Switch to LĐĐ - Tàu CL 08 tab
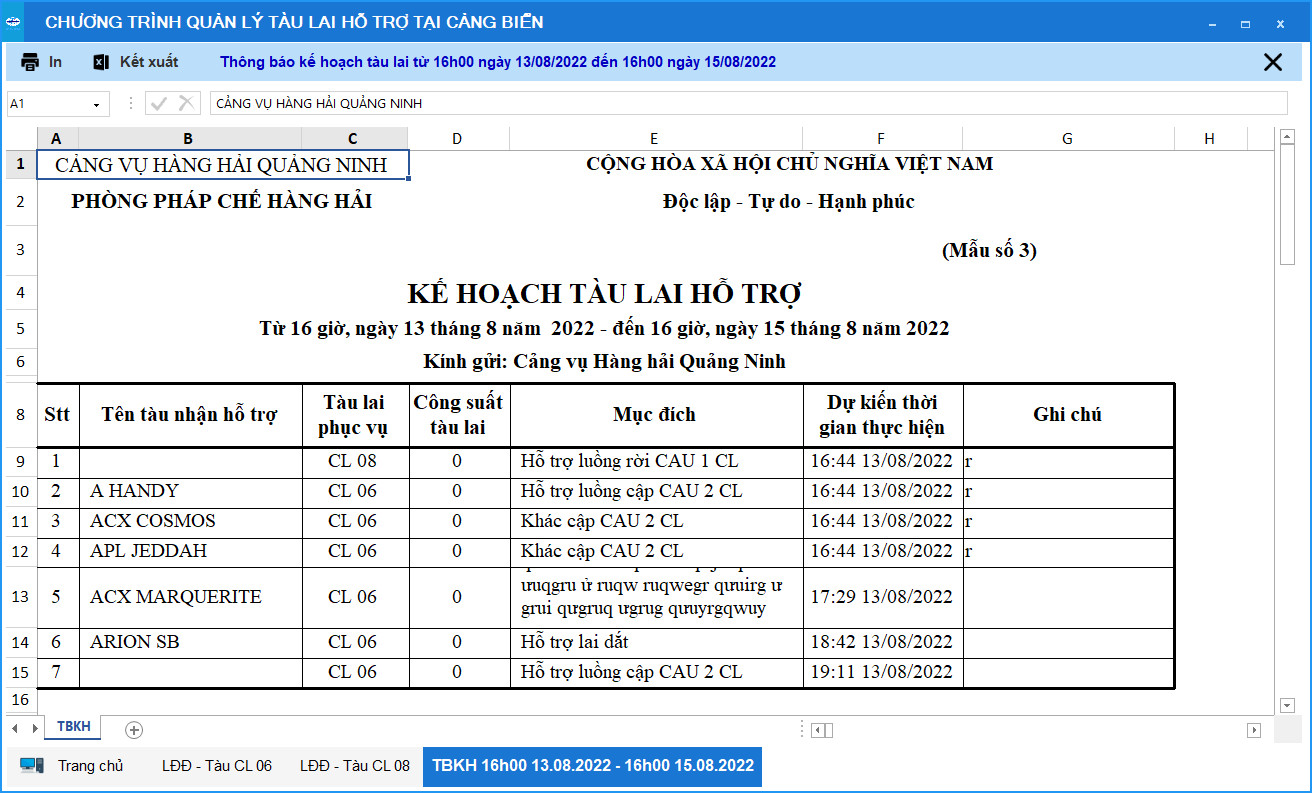The height and width of the screenshot is (793, 1312). tap(355, 766)
